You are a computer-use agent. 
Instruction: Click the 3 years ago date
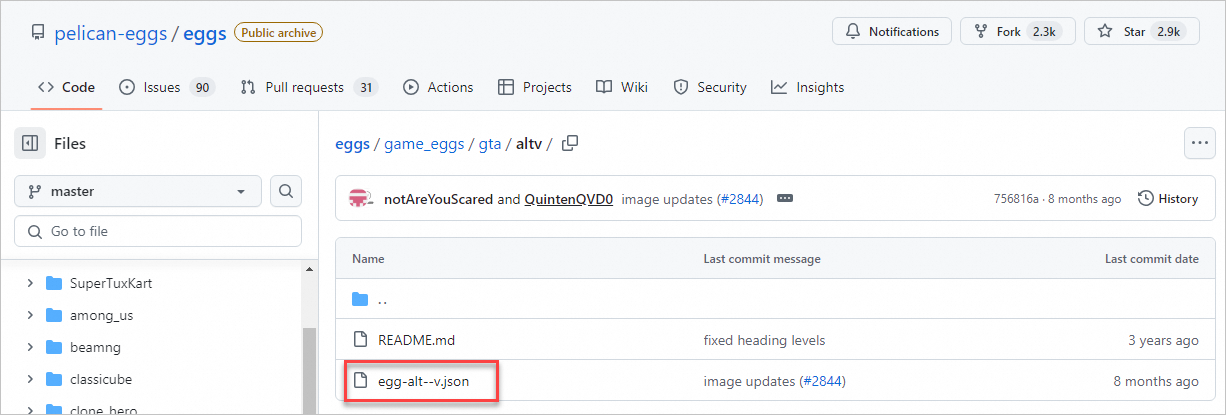tap(1163, 340)
